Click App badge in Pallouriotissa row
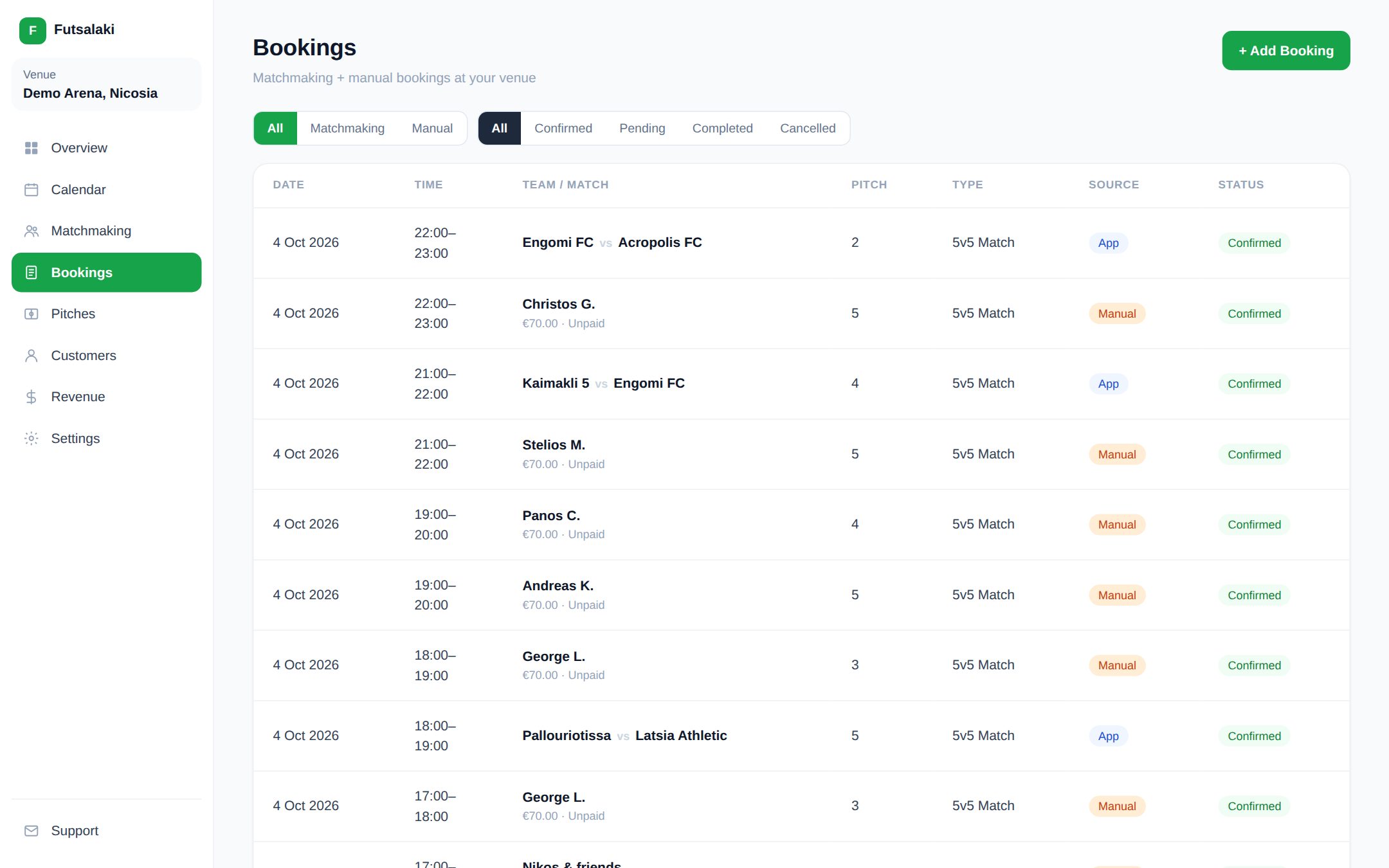1389x868 pixels. (1108, 736)
